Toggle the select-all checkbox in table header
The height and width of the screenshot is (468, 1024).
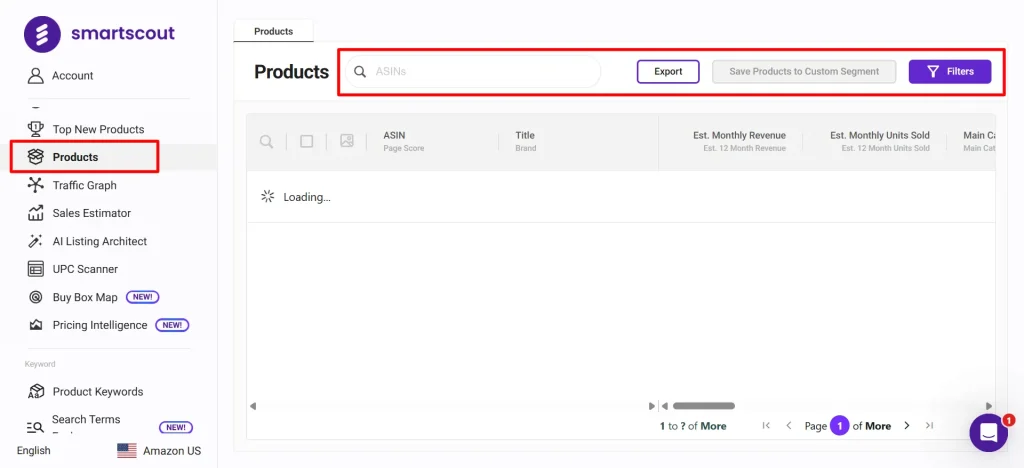click(306, 141)
